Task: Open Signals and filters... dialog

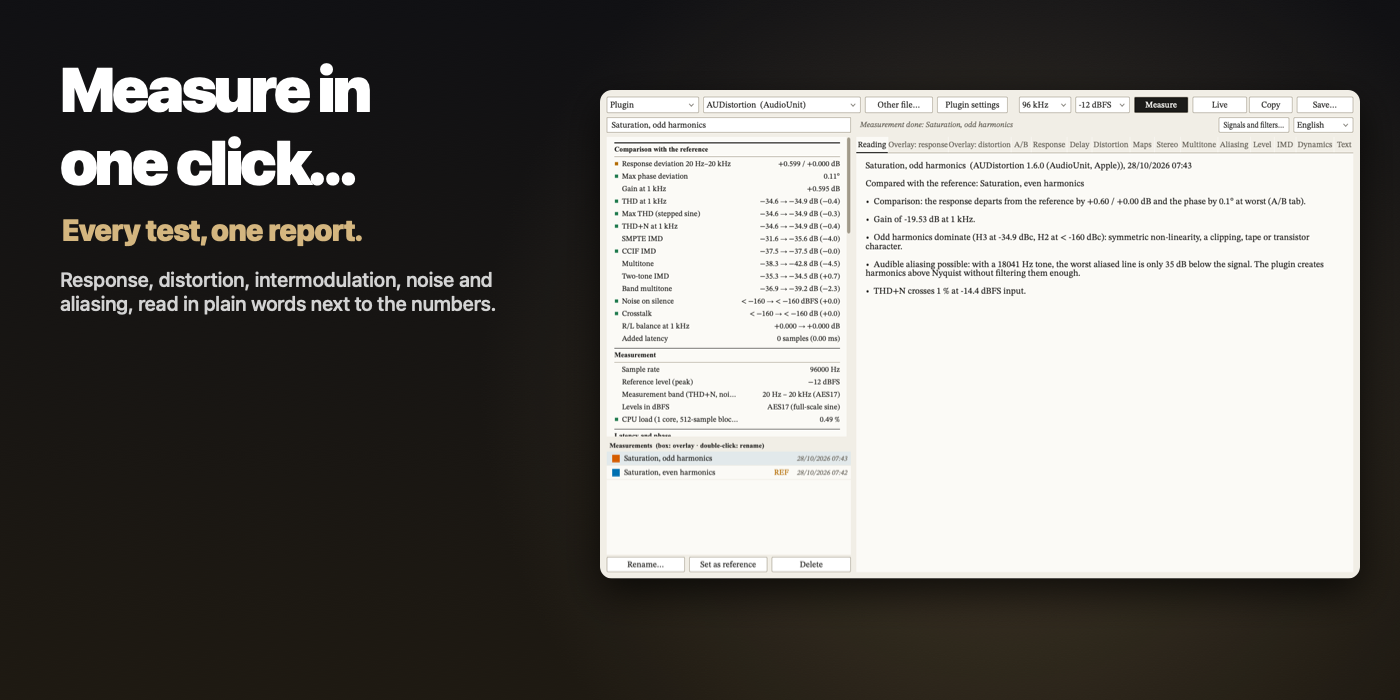Action: 1253,125
